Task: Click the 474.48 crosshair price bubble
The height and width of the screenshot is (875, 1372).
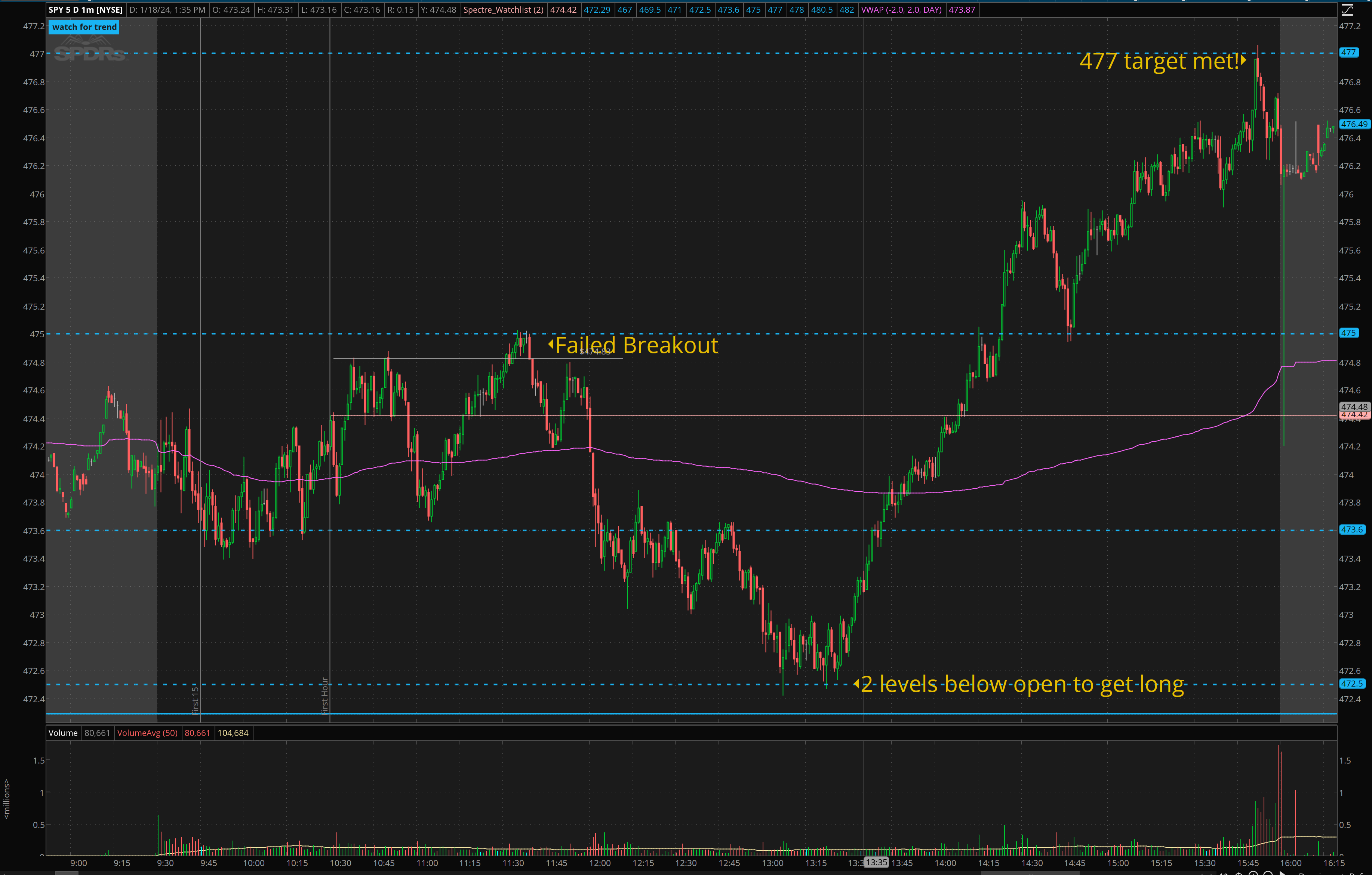Action: click(x=1354, y=406)
